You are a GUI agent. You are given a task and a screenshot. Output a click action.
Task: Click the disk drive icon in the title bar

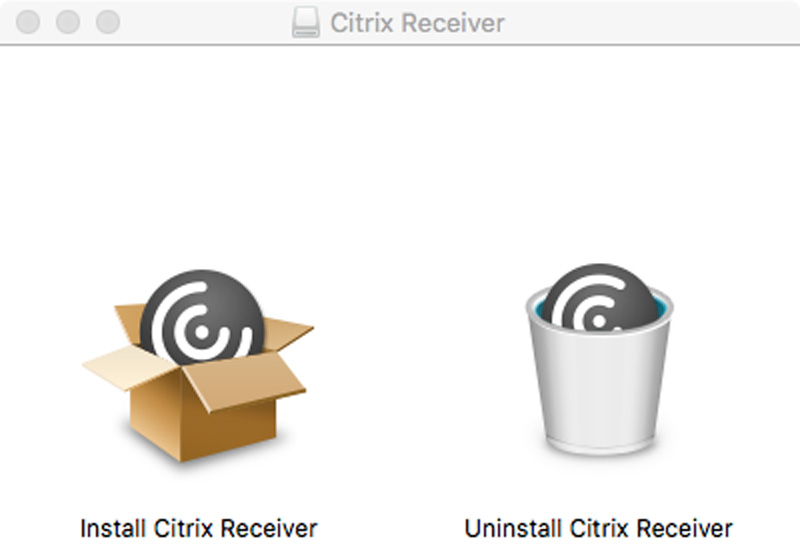306,22
